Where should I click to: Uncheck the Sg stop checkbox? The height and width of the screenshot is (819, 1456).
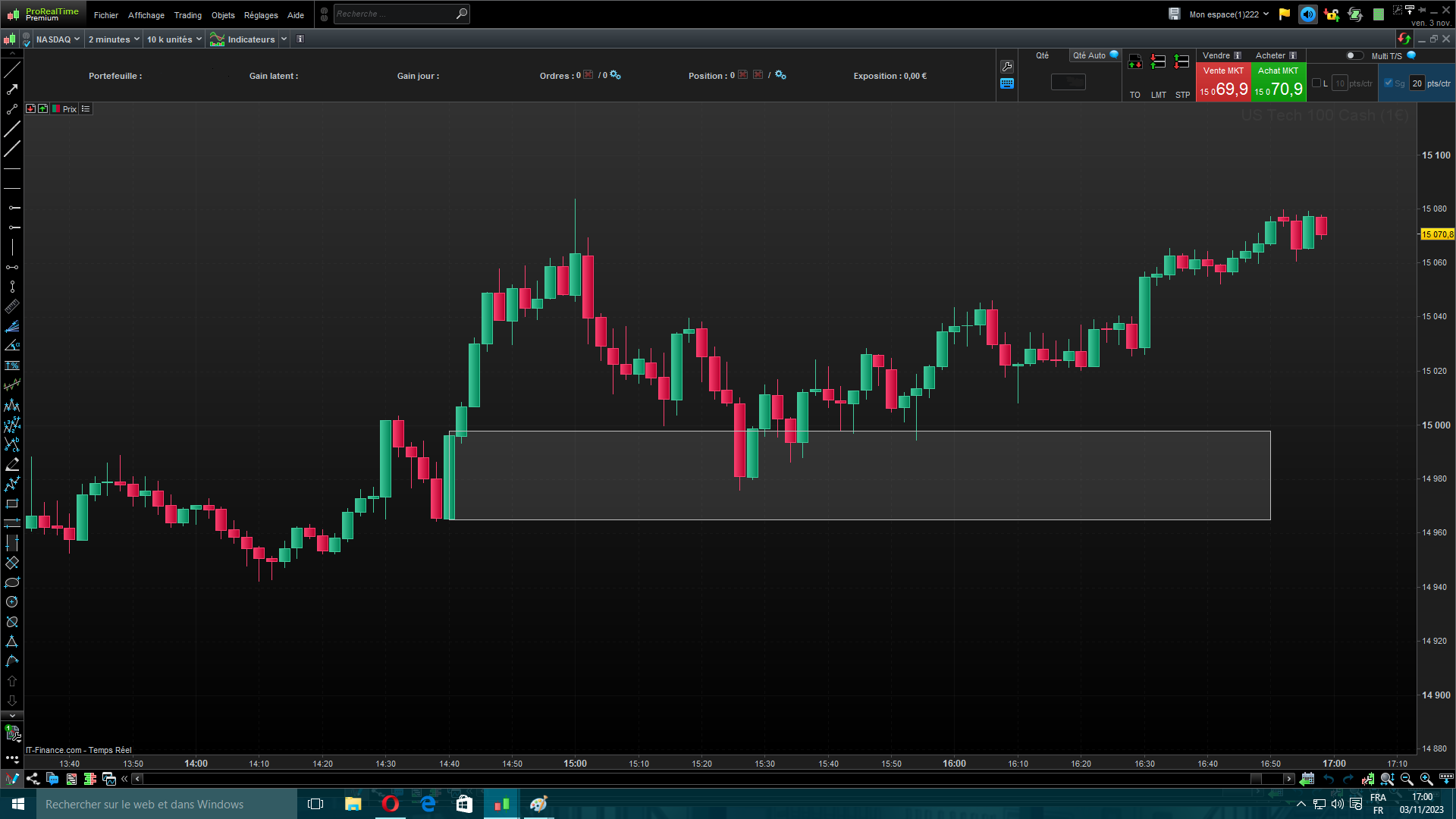coord(1389,83)
